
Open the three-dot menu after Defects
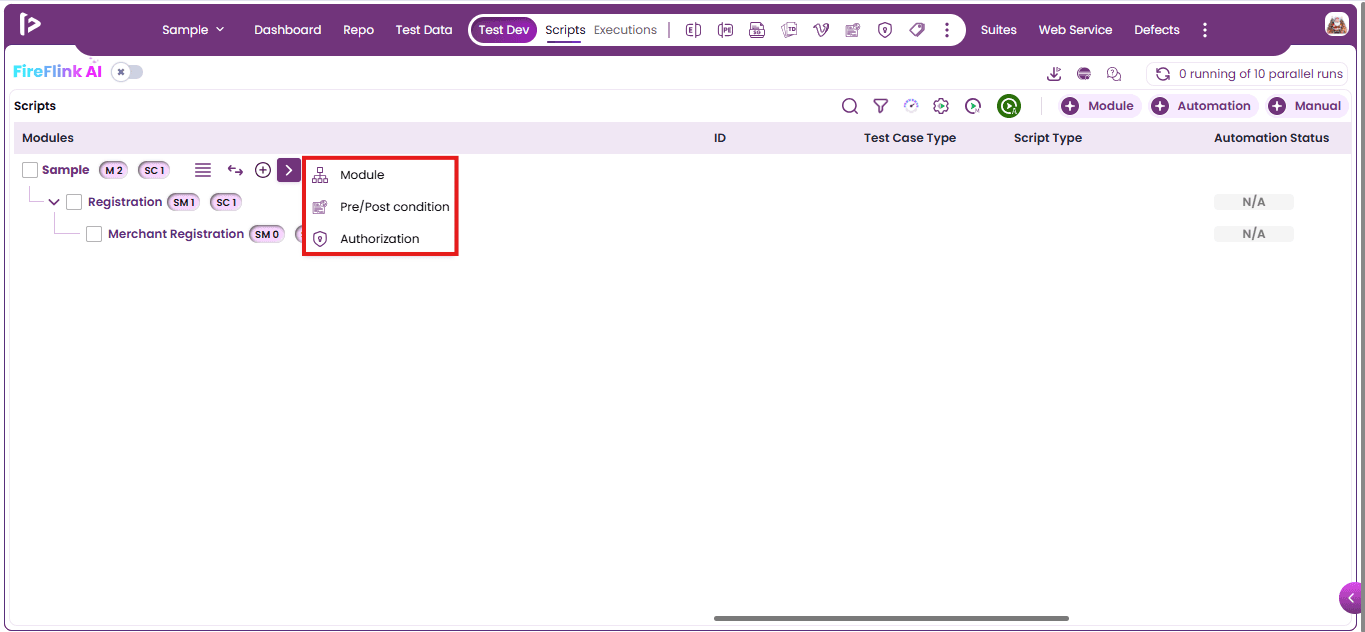(x=1205, y=30)
